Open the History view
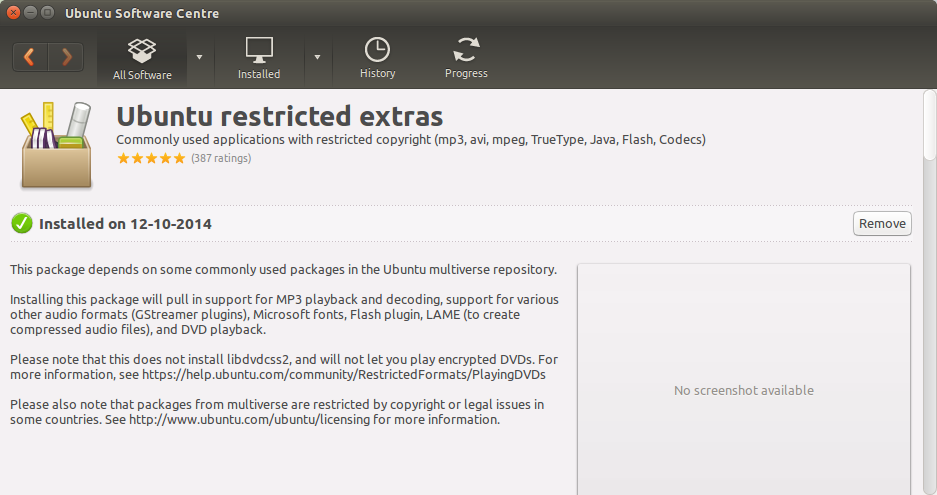This screenshot has width=937, height=495. click(x=378, y=59)
